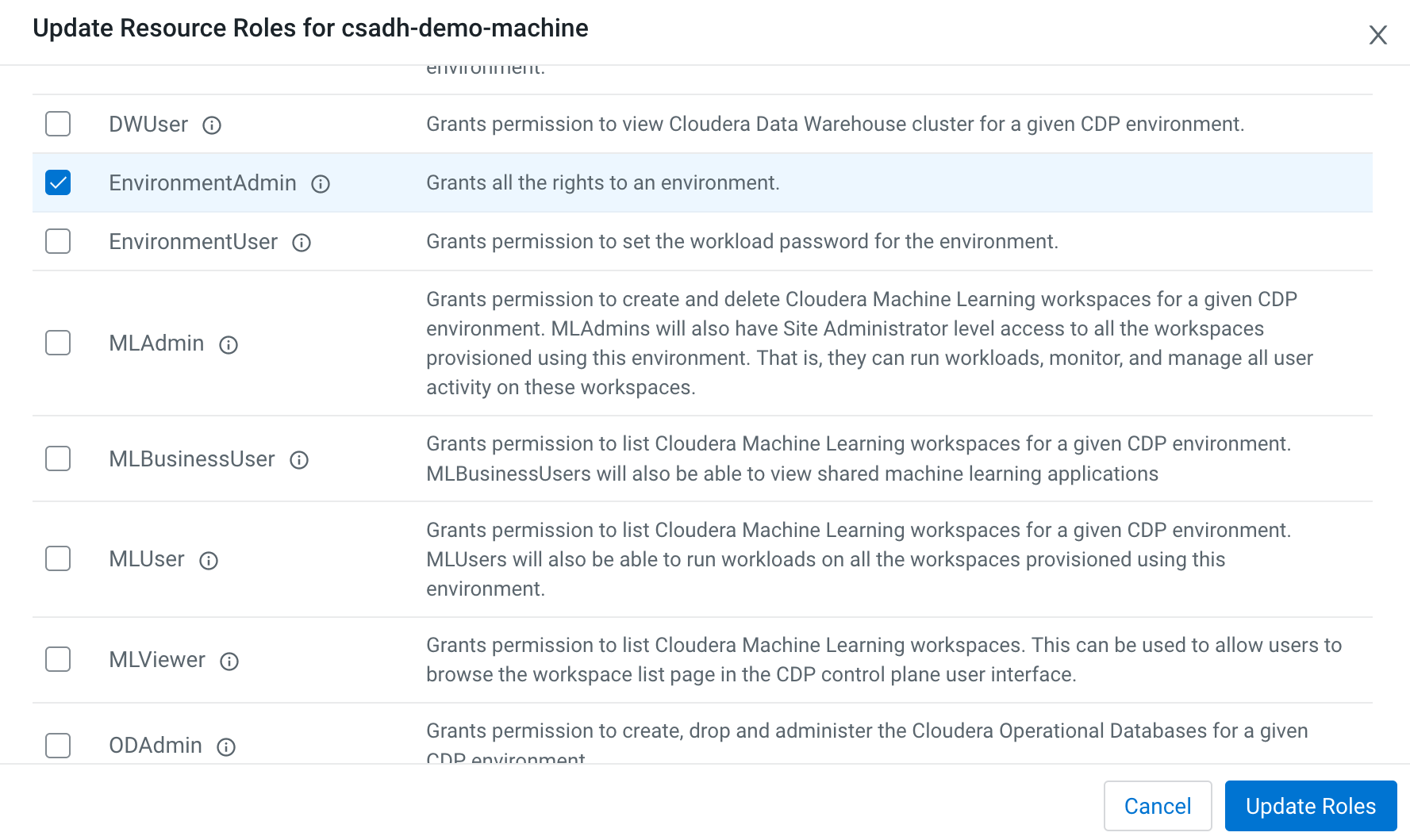Cancel the role update dialog

tap(1157, 806)
